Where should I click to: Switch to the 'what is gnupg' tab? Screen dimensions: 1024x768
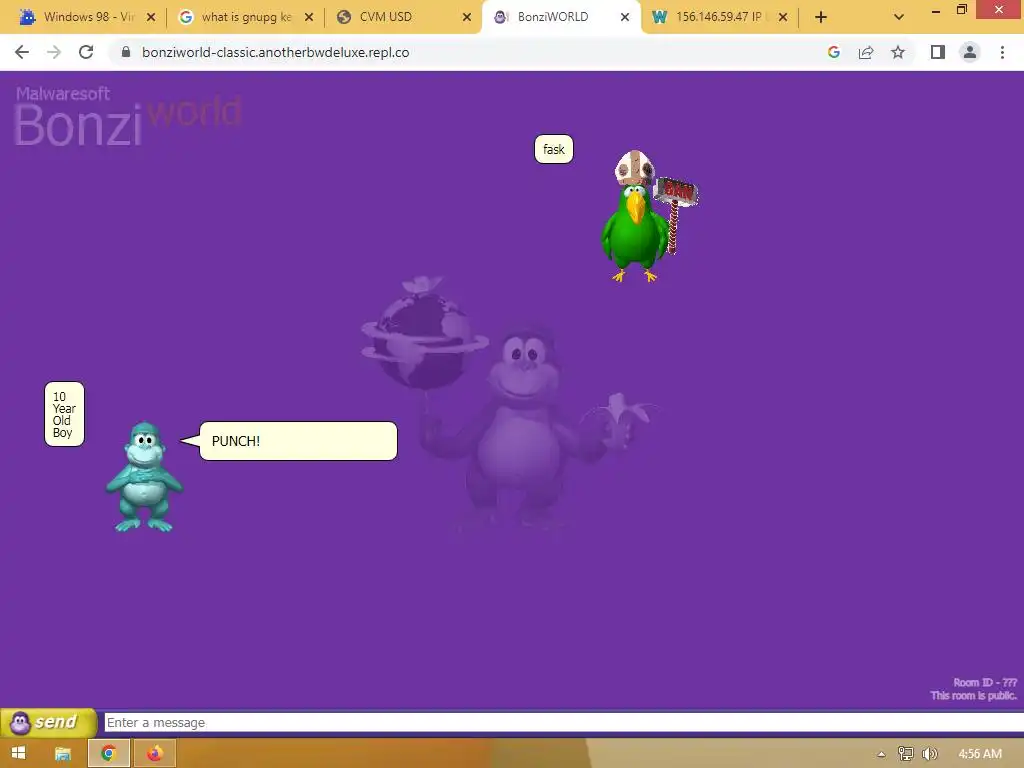(246, 17)
